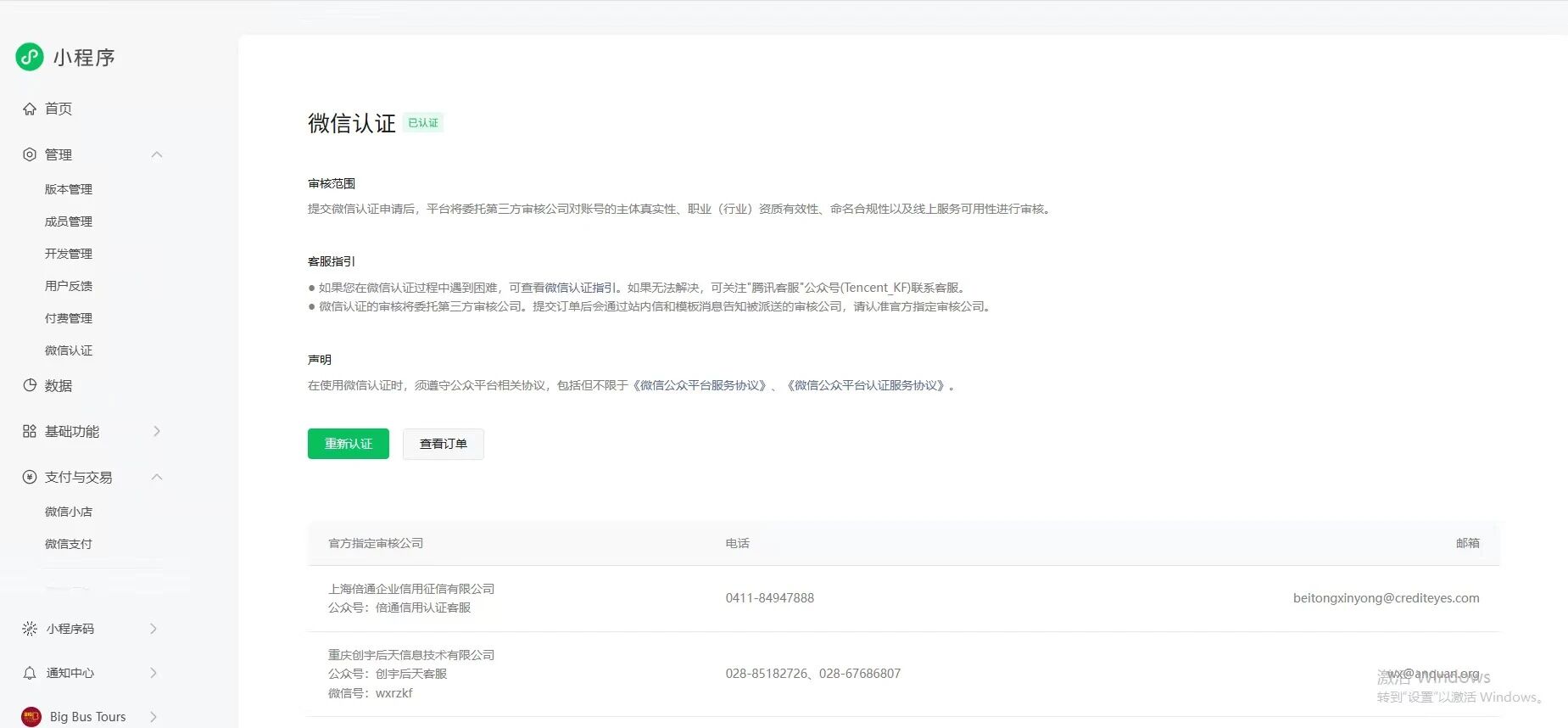Click 公众号：倍通信用认证客服 text

tap(399, 608)
